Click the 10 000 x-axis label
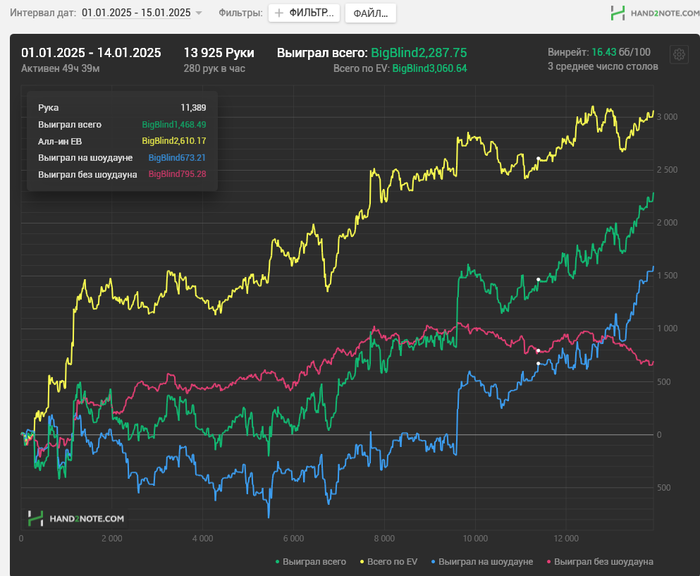 pos(475,538)
